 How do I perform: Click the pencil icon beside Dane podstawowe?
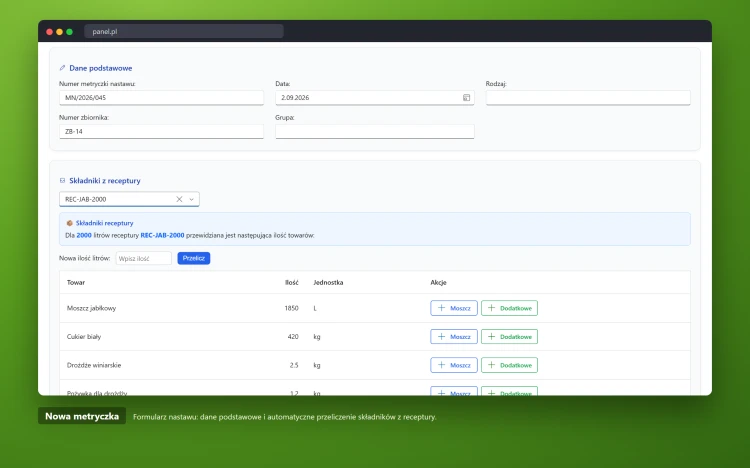[62, 68]
